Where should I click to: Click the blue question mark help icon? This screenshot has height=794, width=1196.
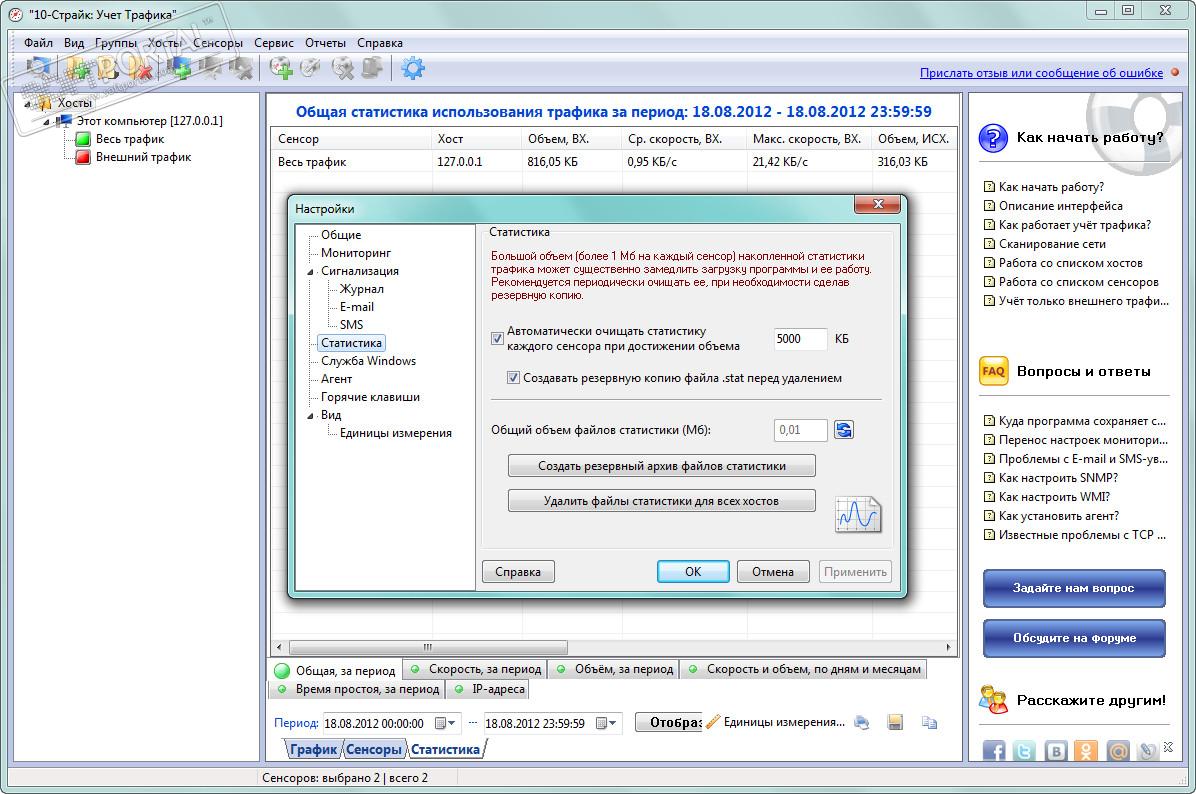point(993,138)
